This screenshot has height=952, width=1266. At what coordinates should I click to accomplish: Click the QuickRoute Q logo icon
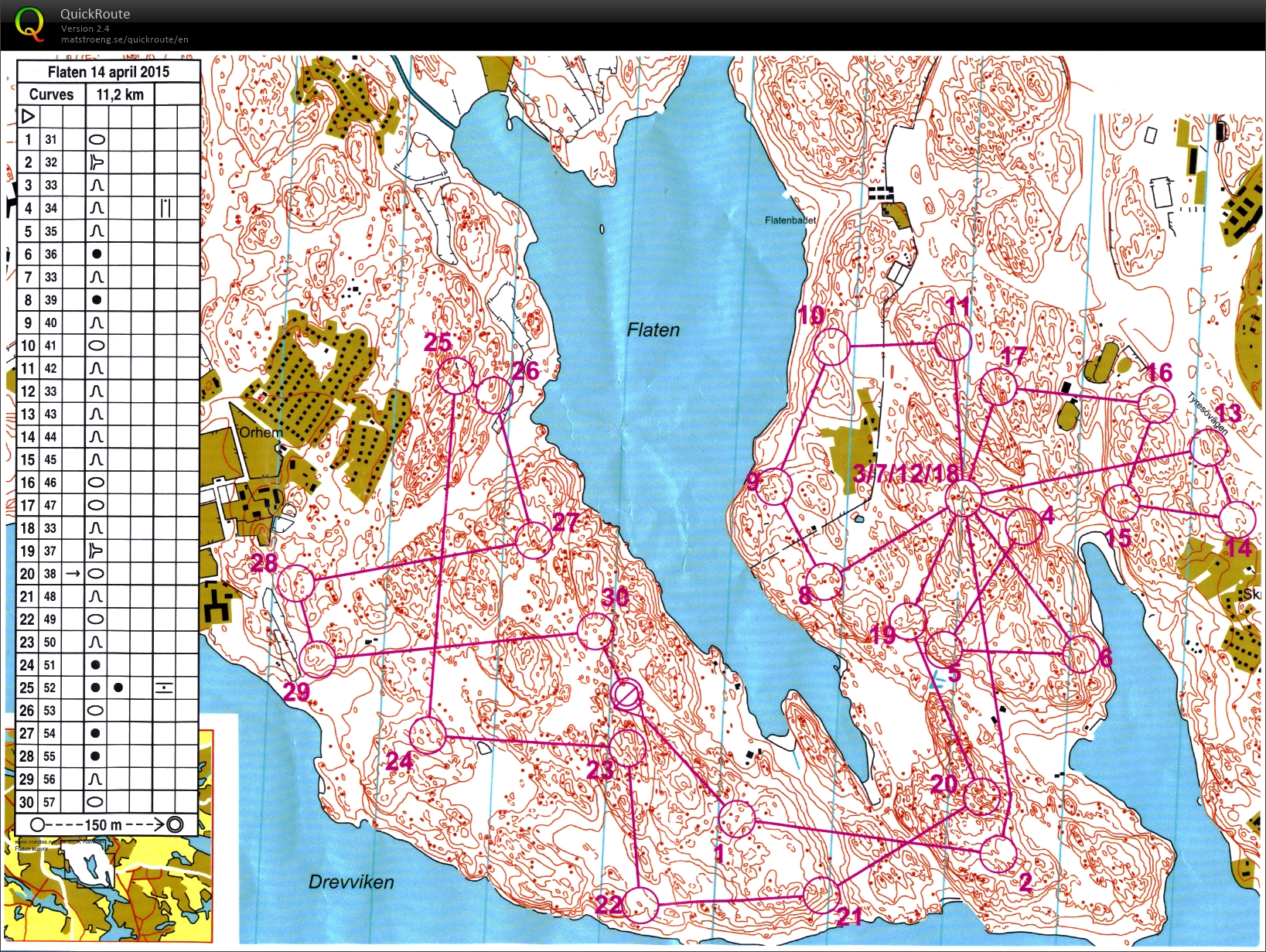click(x=29, y=23)
